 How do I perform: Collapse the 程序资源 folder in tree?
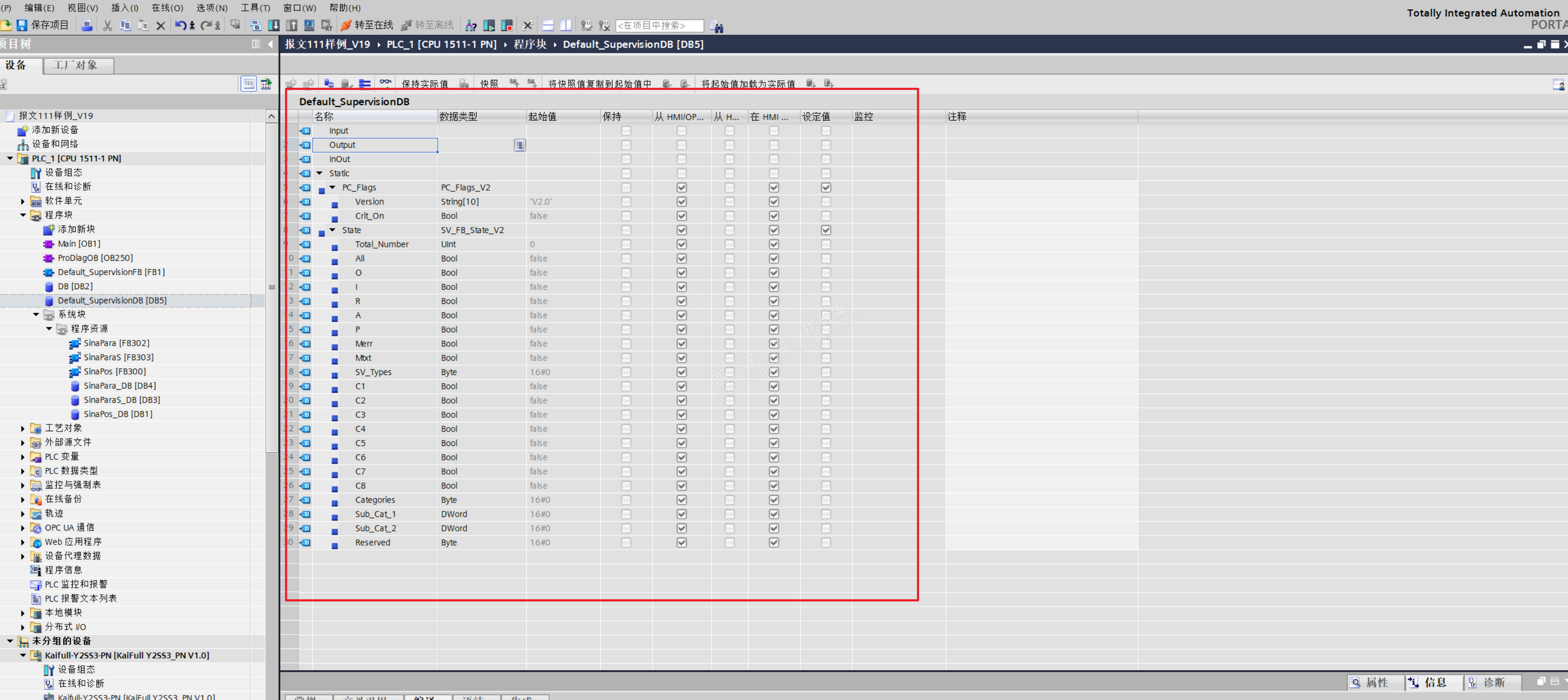(x=49, y=329)
